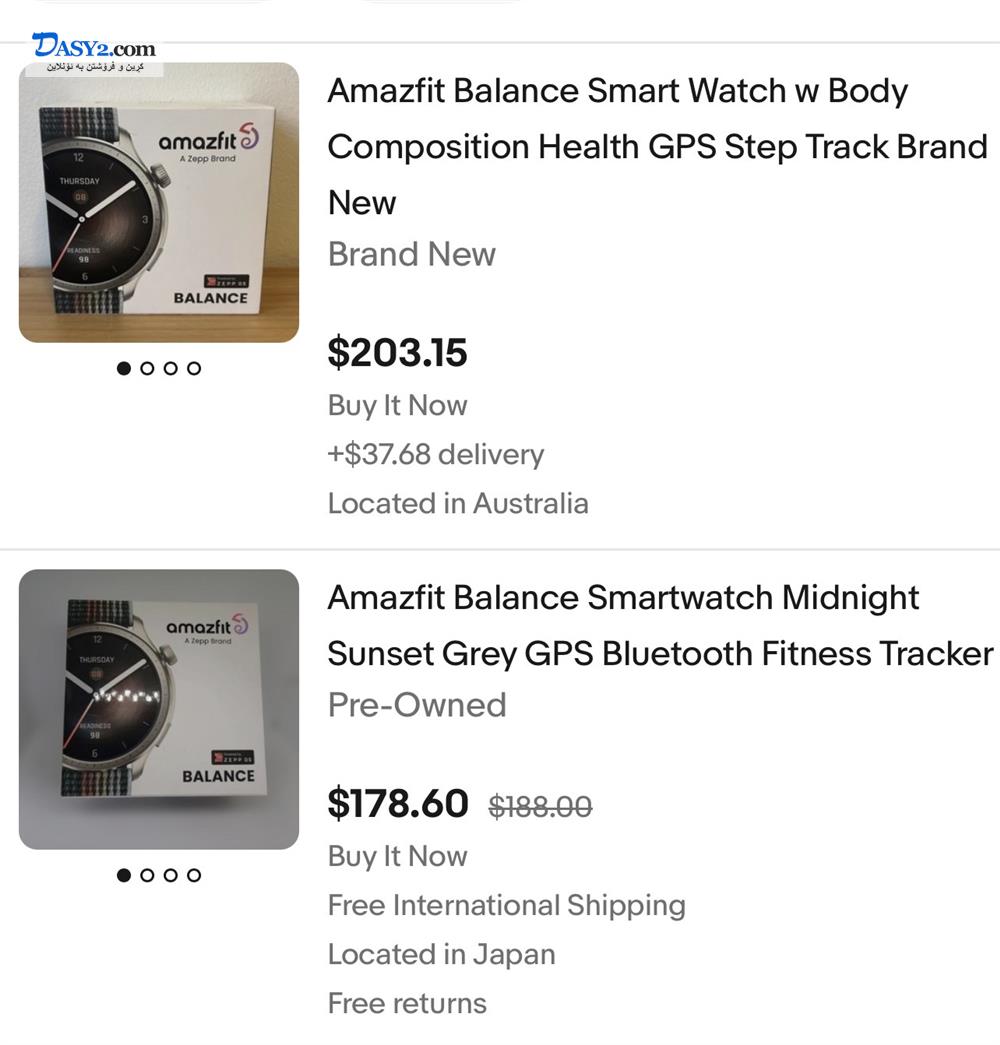Select fourth image dot under brand new listing photo
Image resolution: width=1000 pixels, height=1045 pixels.
coord(194,368)
